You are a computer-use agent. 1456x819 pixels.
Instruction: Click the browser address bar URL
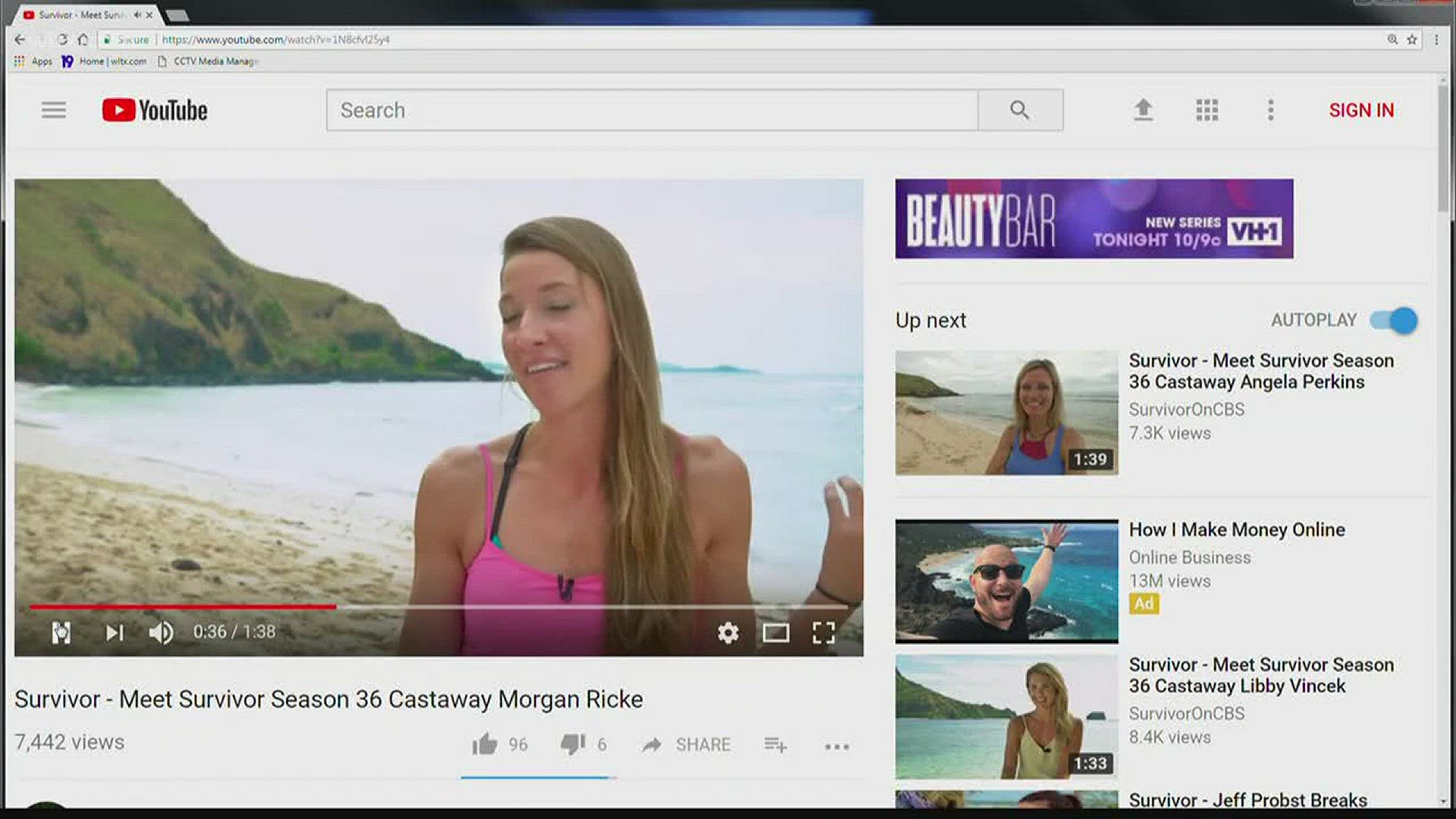(x=276, y=39)
